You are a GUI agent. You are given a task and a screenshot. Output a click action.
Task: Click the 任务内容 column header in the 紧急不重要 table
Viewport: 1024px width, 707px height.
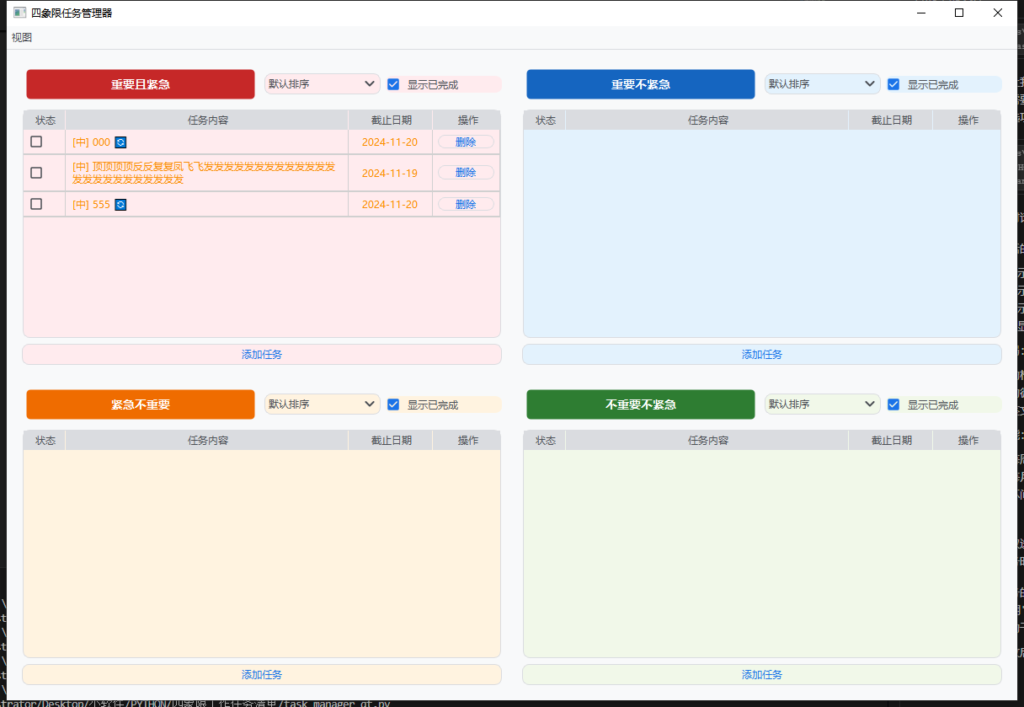pyautogui.click(x=207, y=441)
